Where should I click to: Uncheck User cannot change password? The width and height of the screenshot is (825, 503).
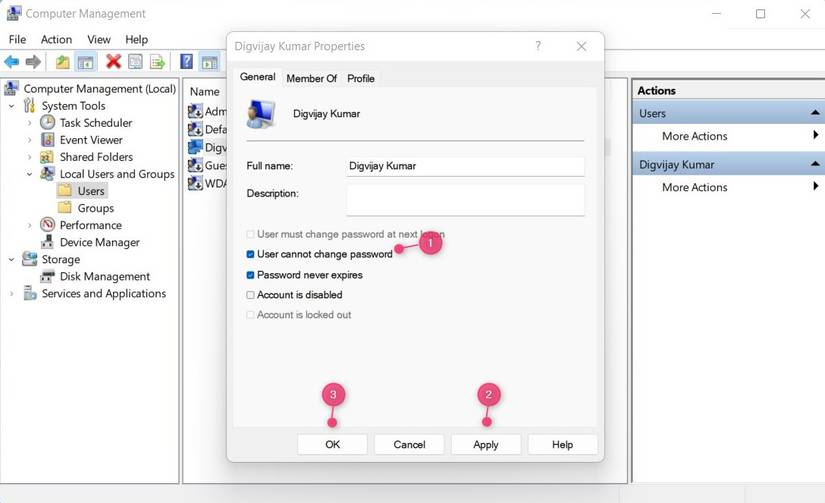(x=250, y=254)
